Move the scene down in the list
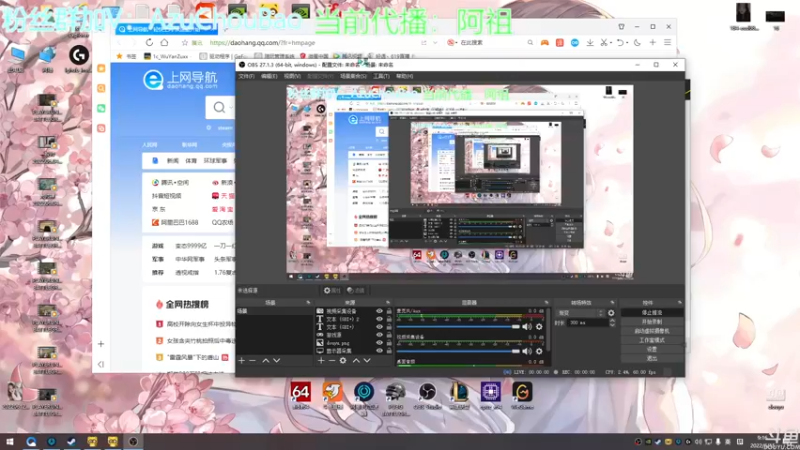The height and width of the screenshot is (450, 800). point(277,361)
